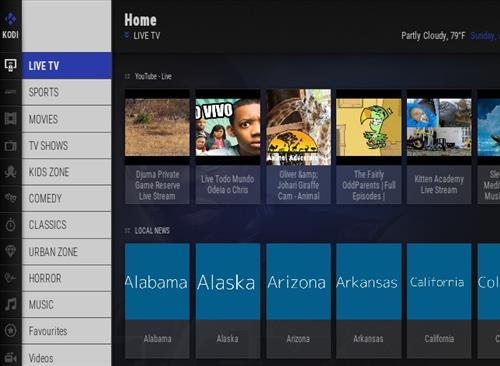The height and width of the screenshot is (366, 500).
Task: Click the LOCAL NEWS section header
Action: (152, 230)
